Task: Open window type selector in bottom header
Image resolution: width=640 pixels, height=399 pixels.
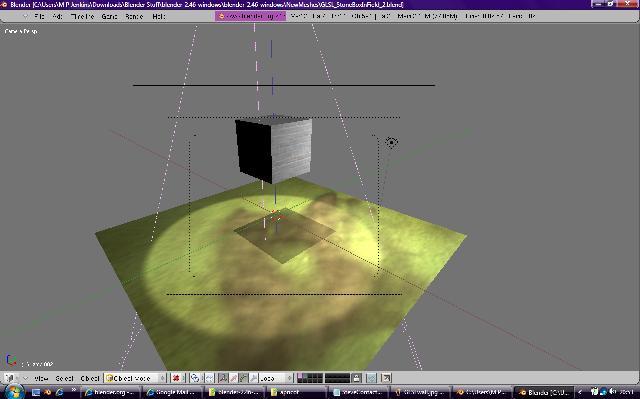Action: coord(10,378)
